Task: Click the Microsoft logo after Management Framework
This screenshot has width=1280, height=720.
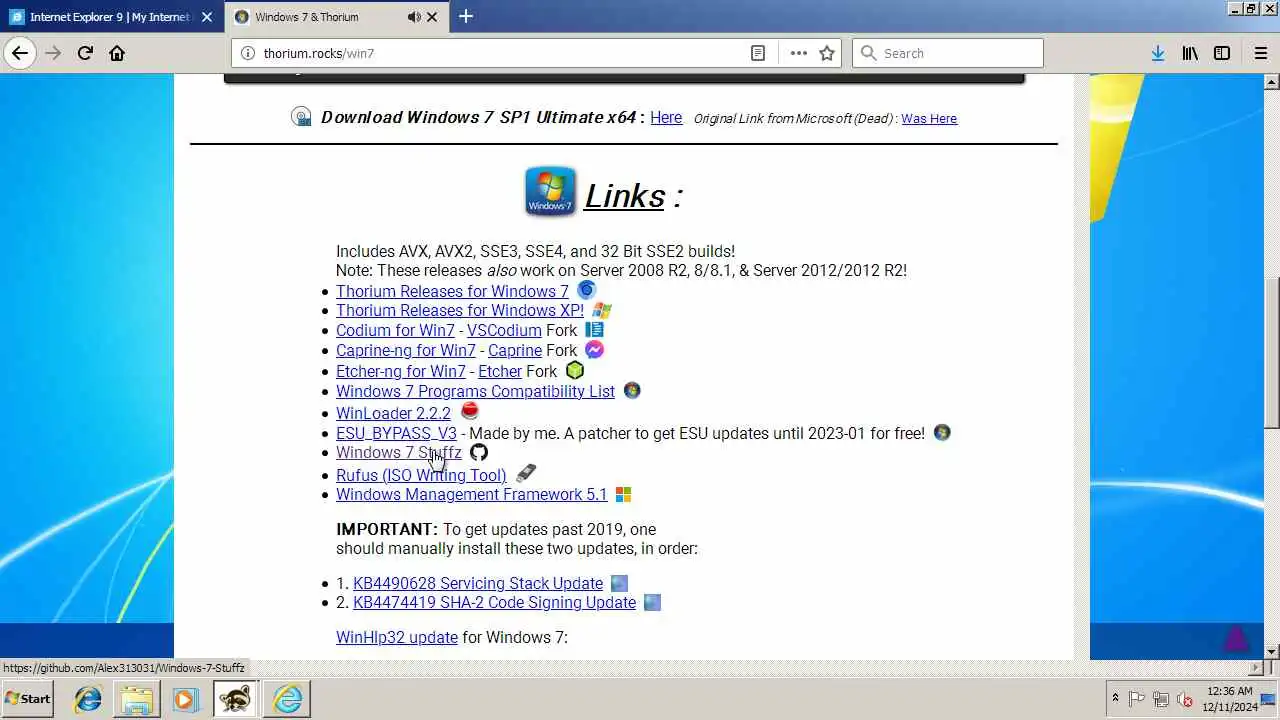Action: 623,494
